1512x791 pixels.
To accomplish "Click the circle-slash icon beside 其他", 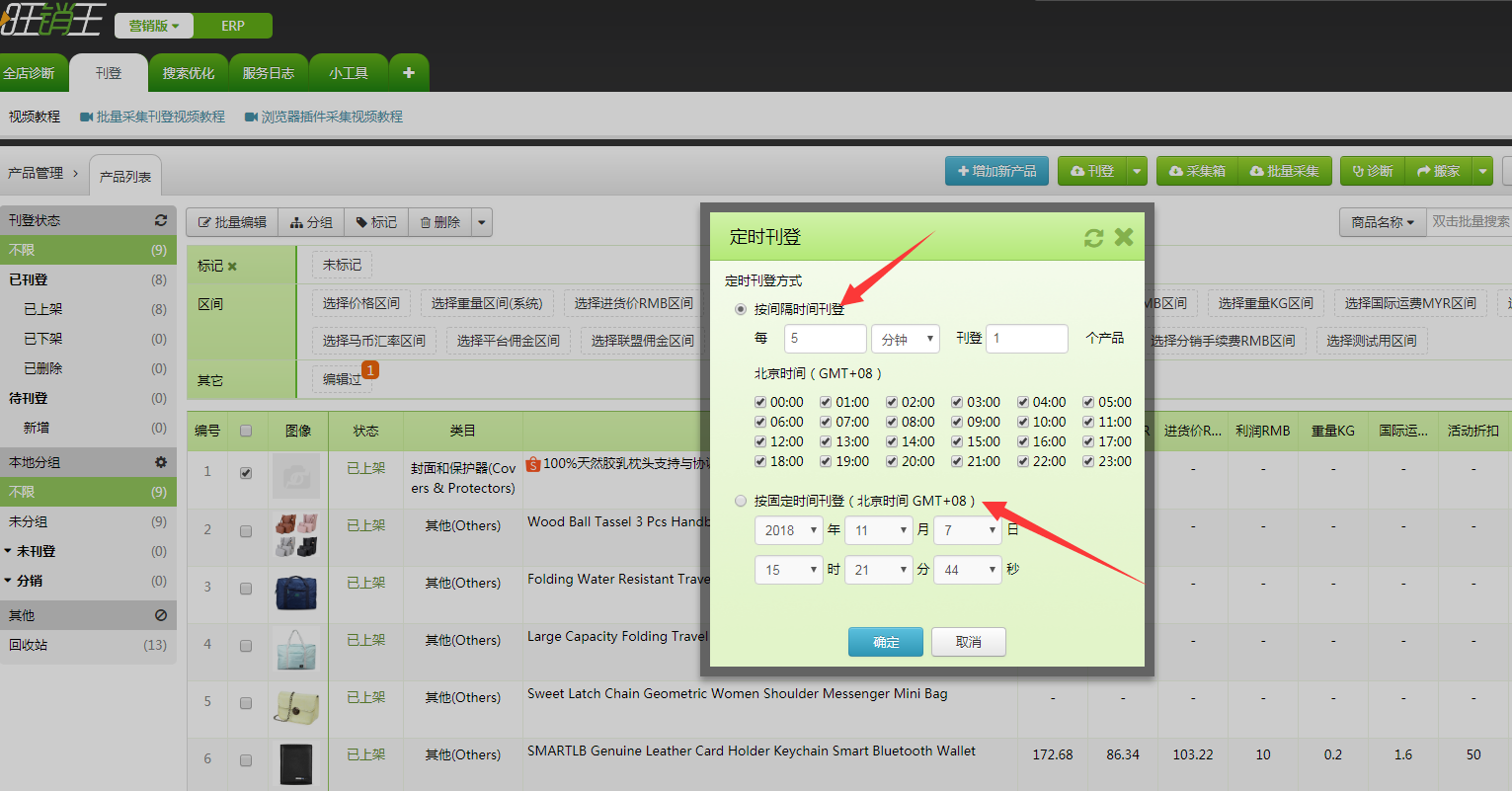I will point(161,615).
